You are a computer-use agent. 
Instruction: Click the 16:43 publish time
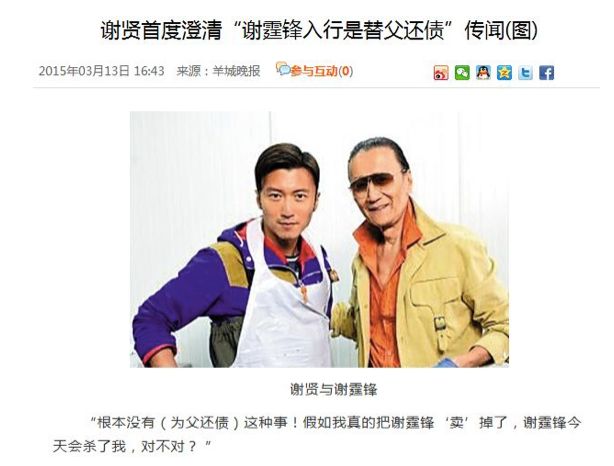click(149, 71)
